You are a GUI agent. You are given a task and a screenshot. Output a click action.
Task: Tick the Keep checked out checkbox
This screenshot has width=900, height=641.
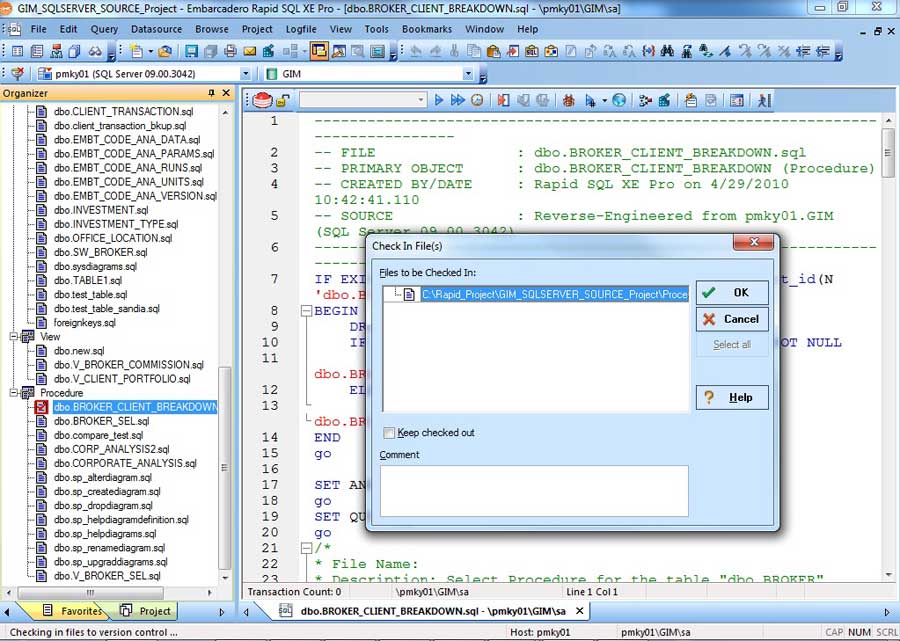click(x=389, y=433)
